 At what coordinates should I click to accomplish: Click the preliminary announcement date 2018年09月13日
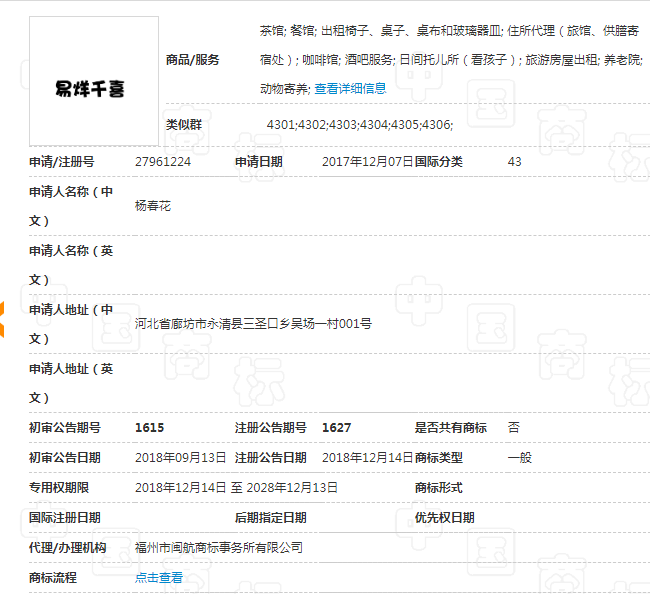point(180,458)
